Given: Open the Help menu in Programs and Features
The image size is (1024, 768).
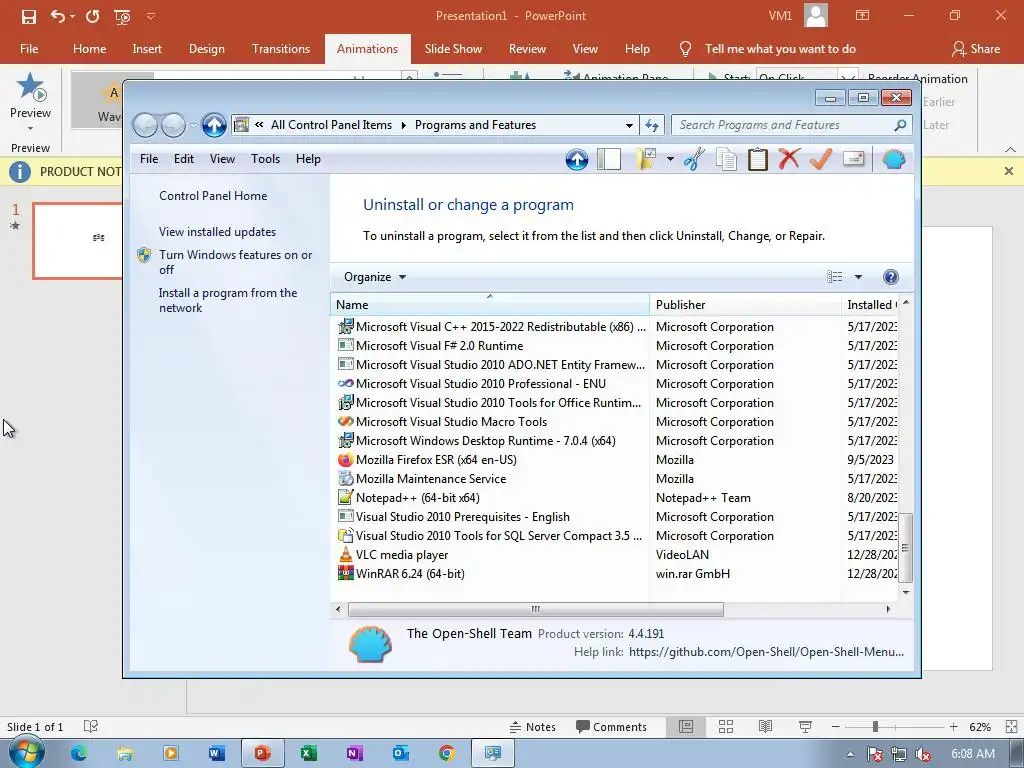Looking at the screenshot, I should pos(308,159).
